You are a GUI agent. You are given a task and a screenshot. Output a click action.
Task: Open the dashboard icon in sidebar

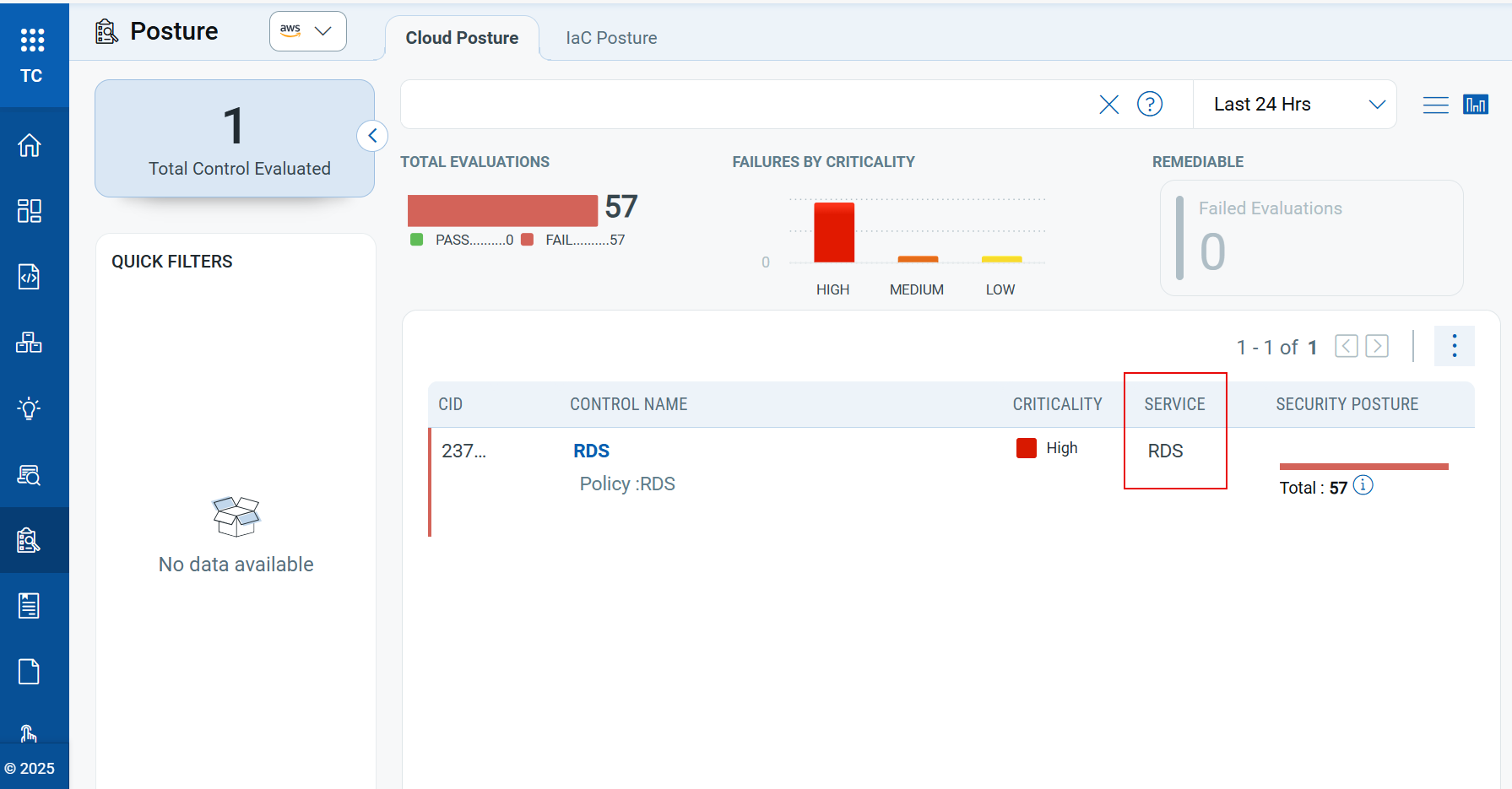[30, 211]
